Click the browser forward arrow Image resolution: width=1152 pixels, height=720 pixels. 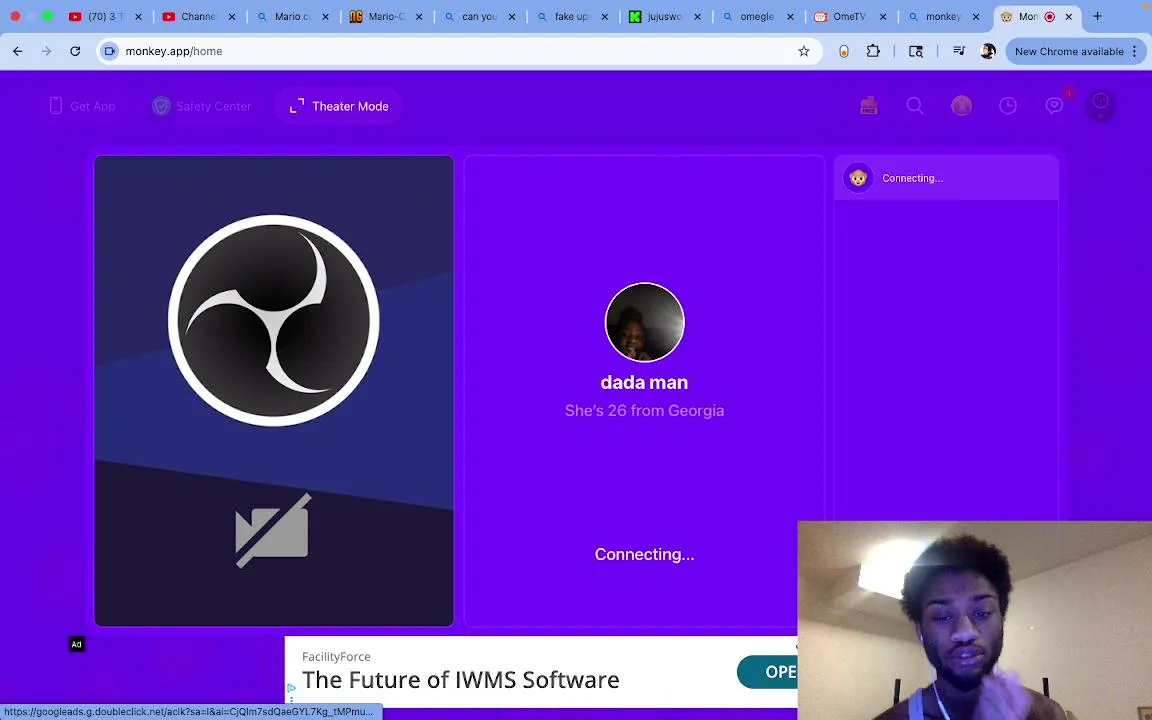pyautogui.click(x=46, y=51)
